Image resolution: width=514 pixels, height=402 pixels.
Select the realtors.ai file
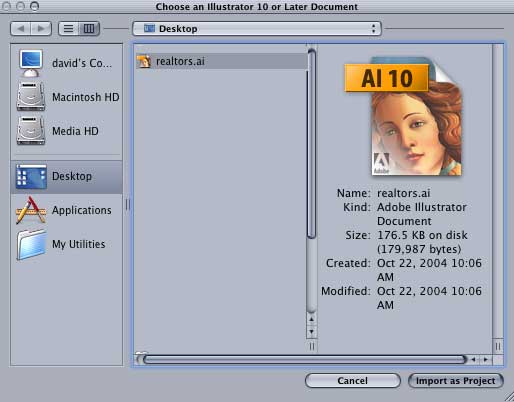tap(221, 61)
